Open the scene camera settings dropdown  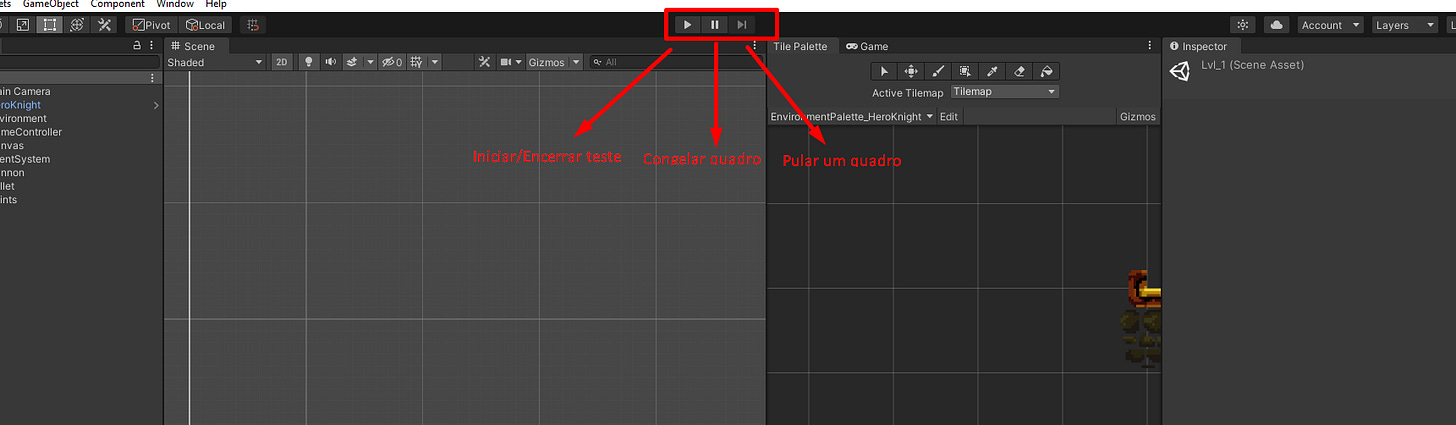[511, 62]
